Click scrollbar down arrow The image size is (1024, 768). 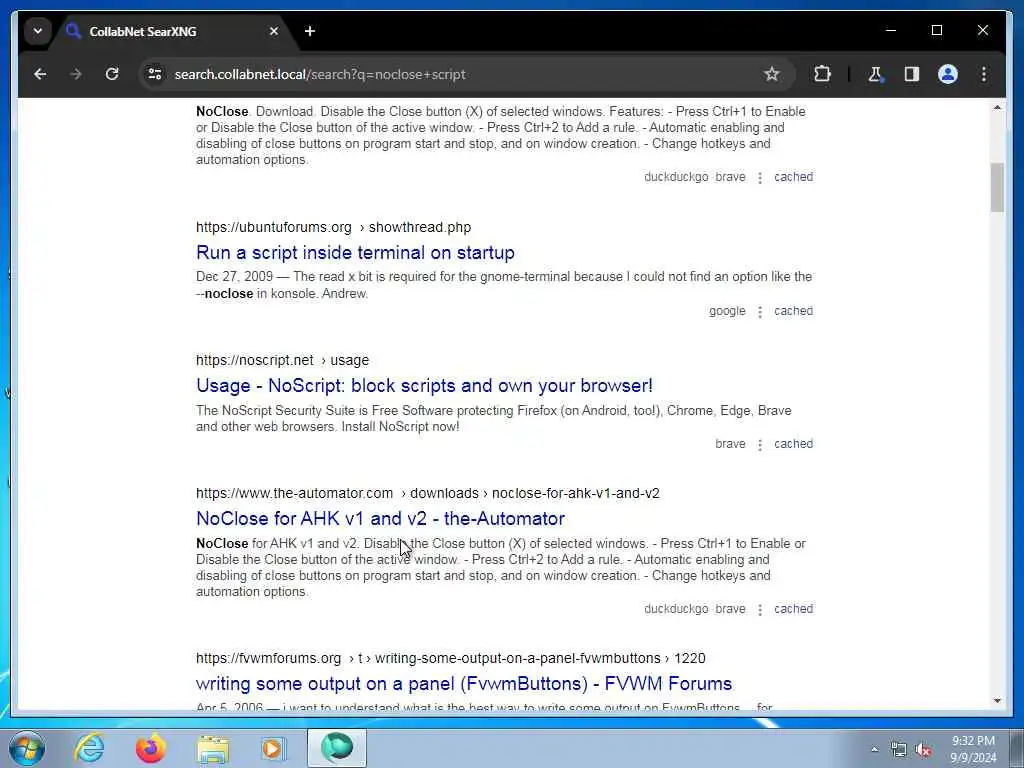click(x=997, y=701)
